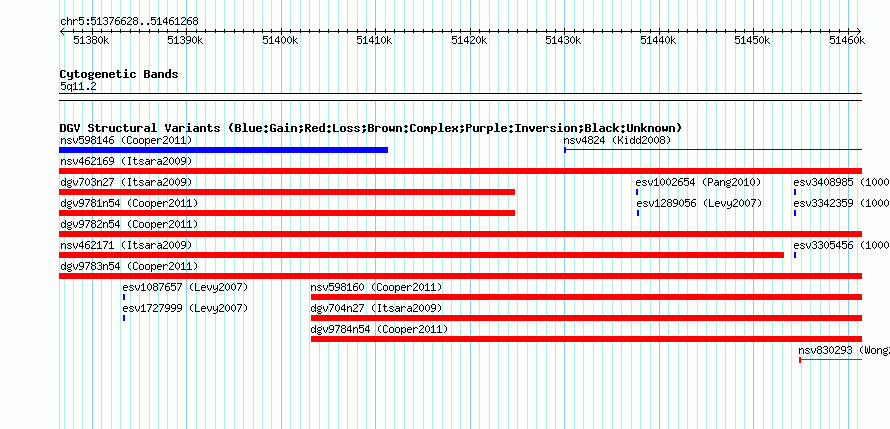Image resolution: width=890 pixels, height=429 pixels.
Task: Select the esv1087657 (Levy2007) label
Action: tap(186, 287)
